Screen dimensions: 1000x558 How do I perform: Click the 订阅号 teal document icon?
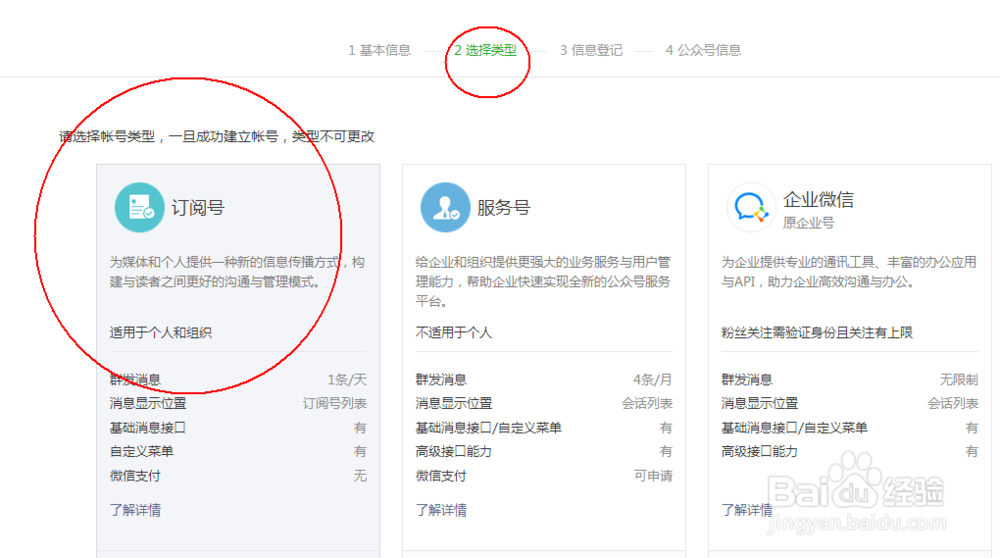pyautogui.click(x=139, y=207)
